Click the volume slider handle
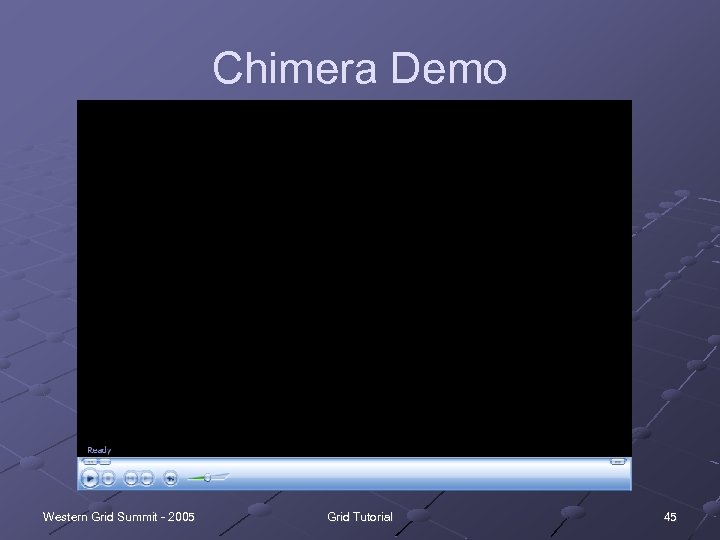The width and height of the screenshot is (720, 540). tap(208, 478)
